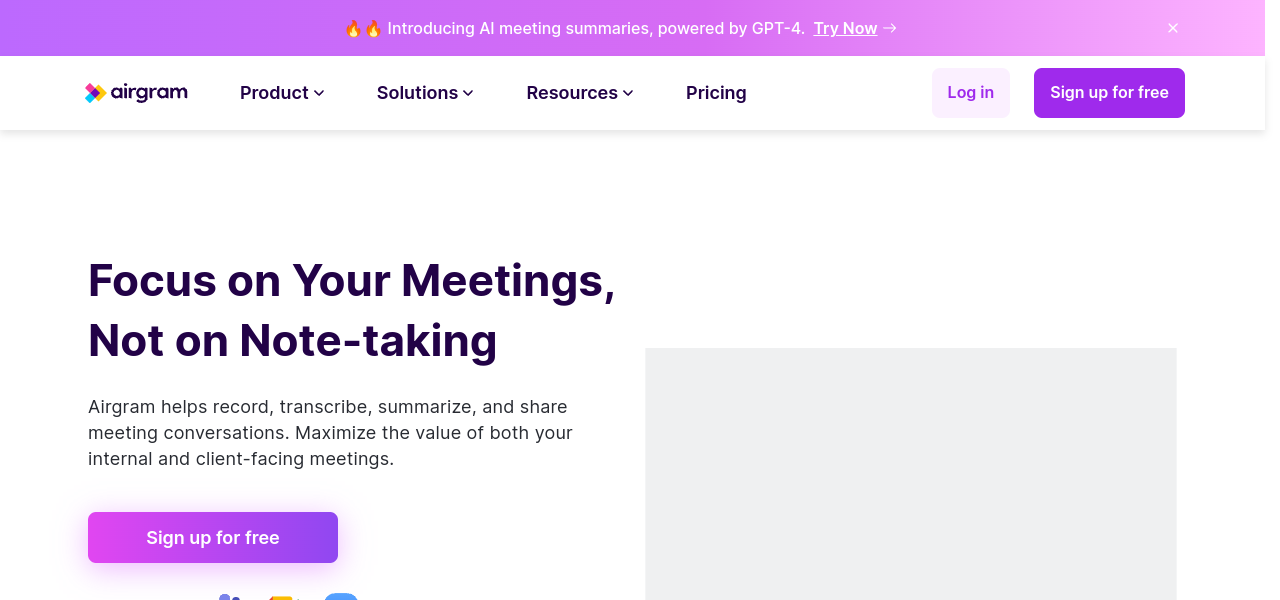Open the Solutions menu label
The height and width of the screenshot is (600, 1280).
[x=417, y=93]
